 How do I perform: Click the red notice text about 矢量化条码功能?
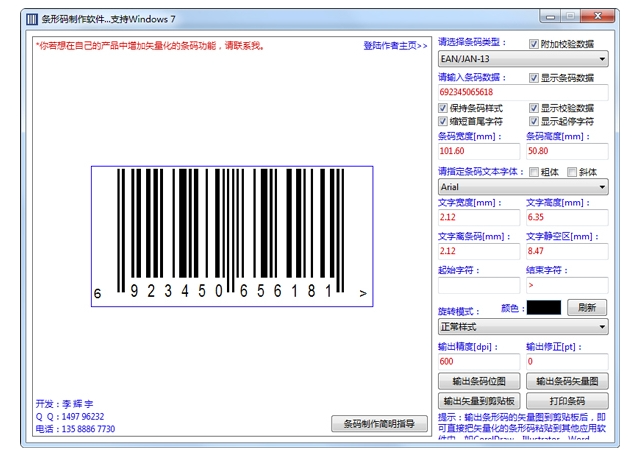(150, 46)
